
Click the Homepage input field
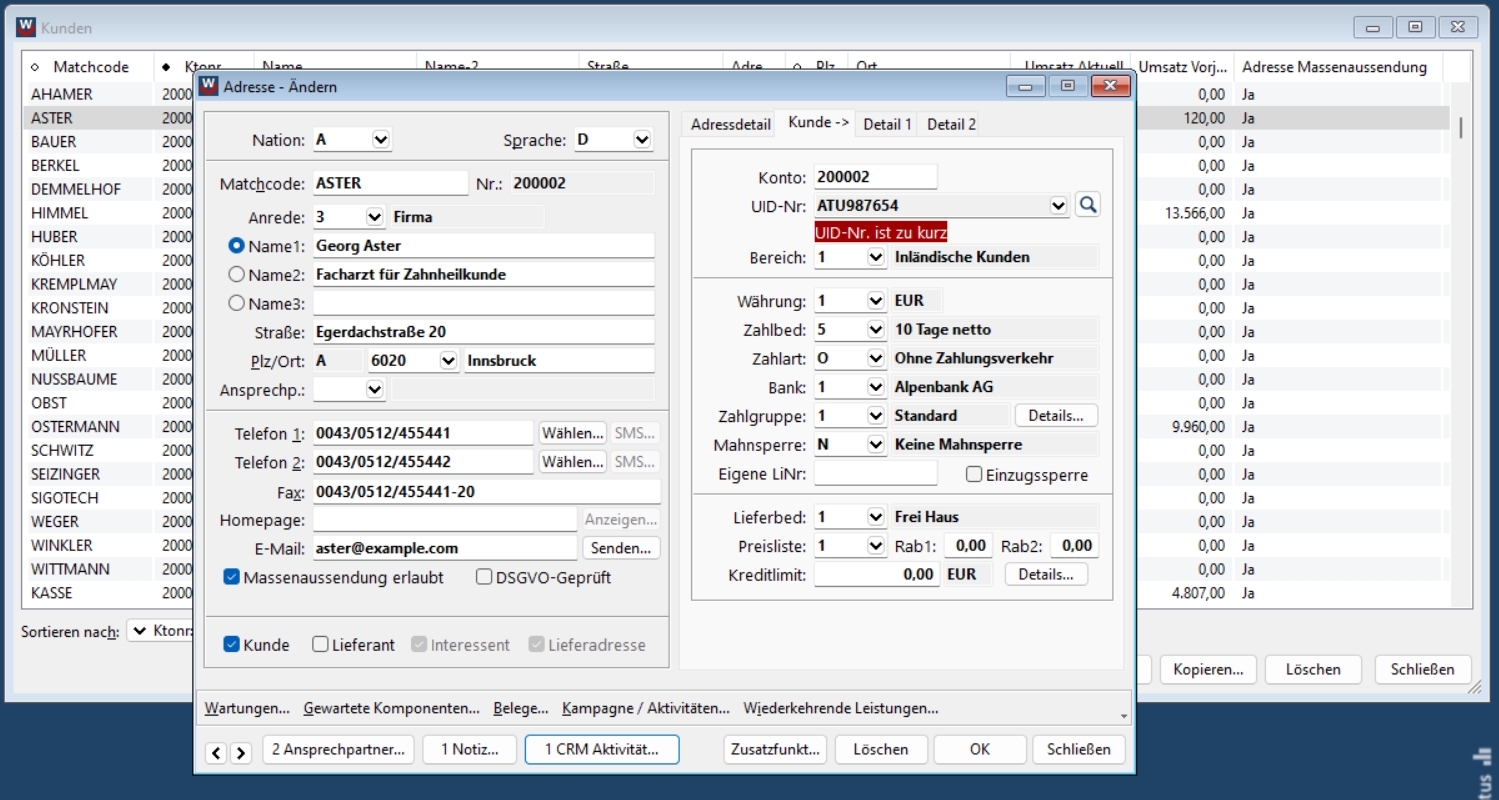click(x=445, y=520)
